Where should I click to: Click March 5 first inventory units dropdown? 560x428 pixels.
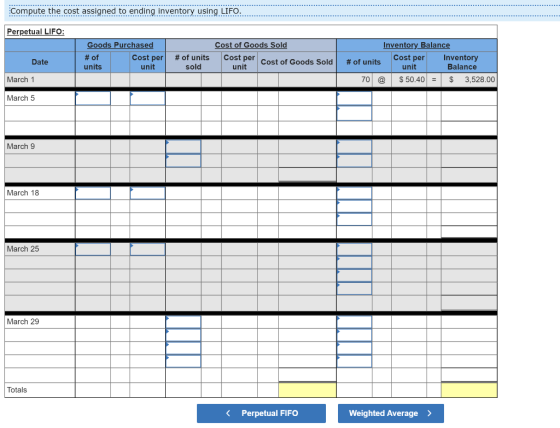pyautogui.click(x=354, y=98)
